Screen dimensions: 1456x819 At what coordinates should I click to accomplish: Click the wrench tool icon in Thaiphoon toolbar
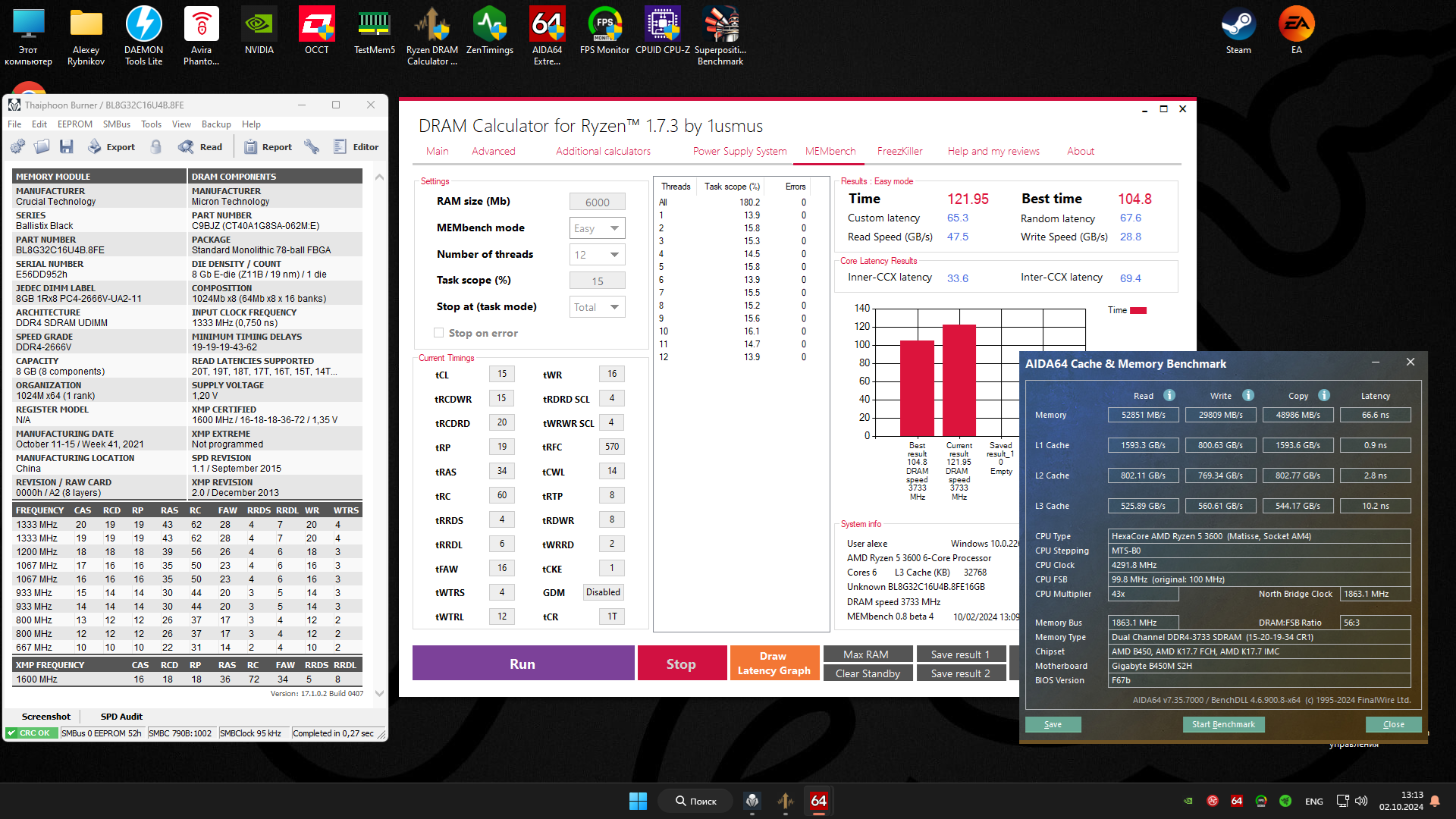312,147
